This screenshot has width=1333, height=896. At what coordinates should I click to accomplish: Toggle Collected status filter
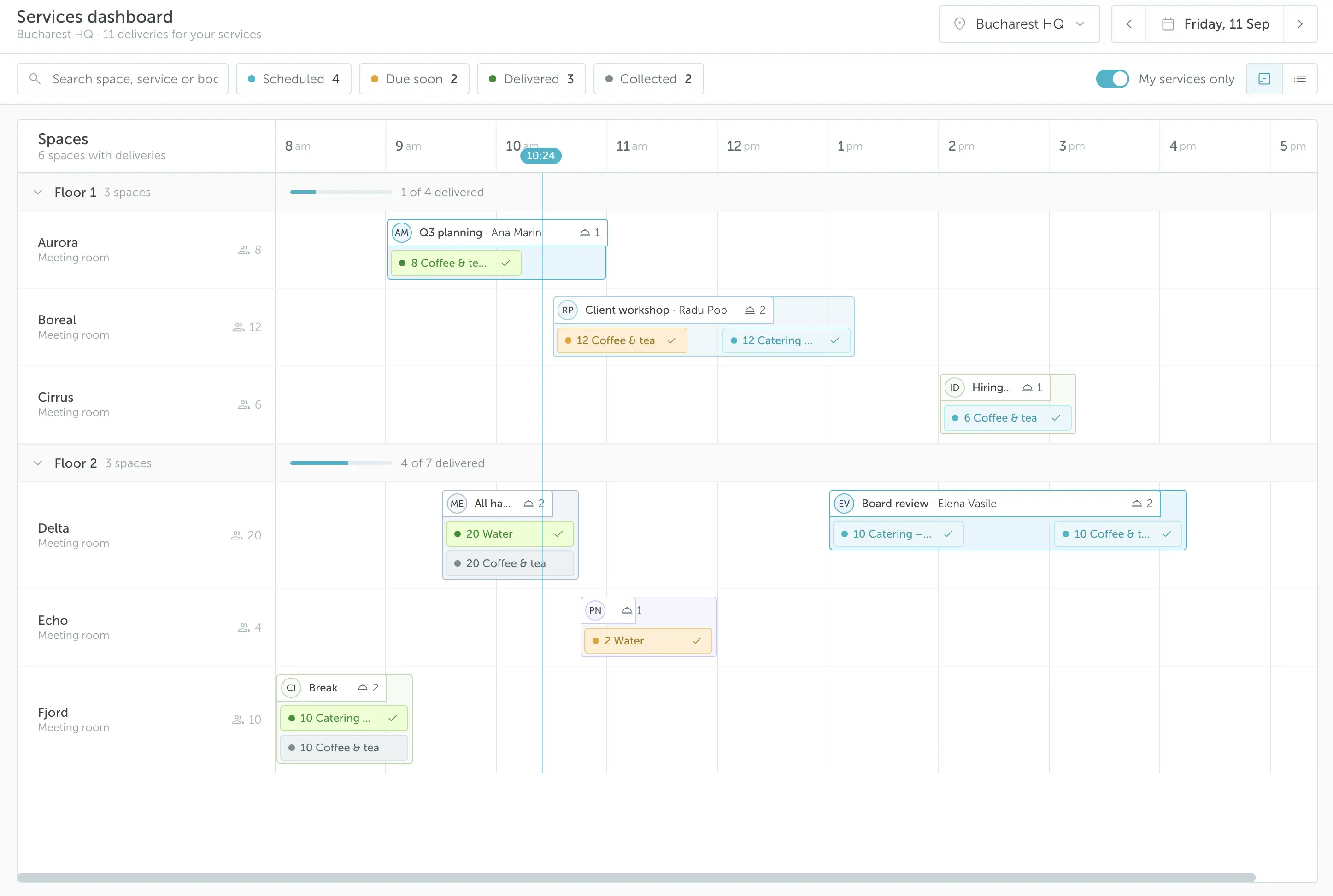[649, 79]
